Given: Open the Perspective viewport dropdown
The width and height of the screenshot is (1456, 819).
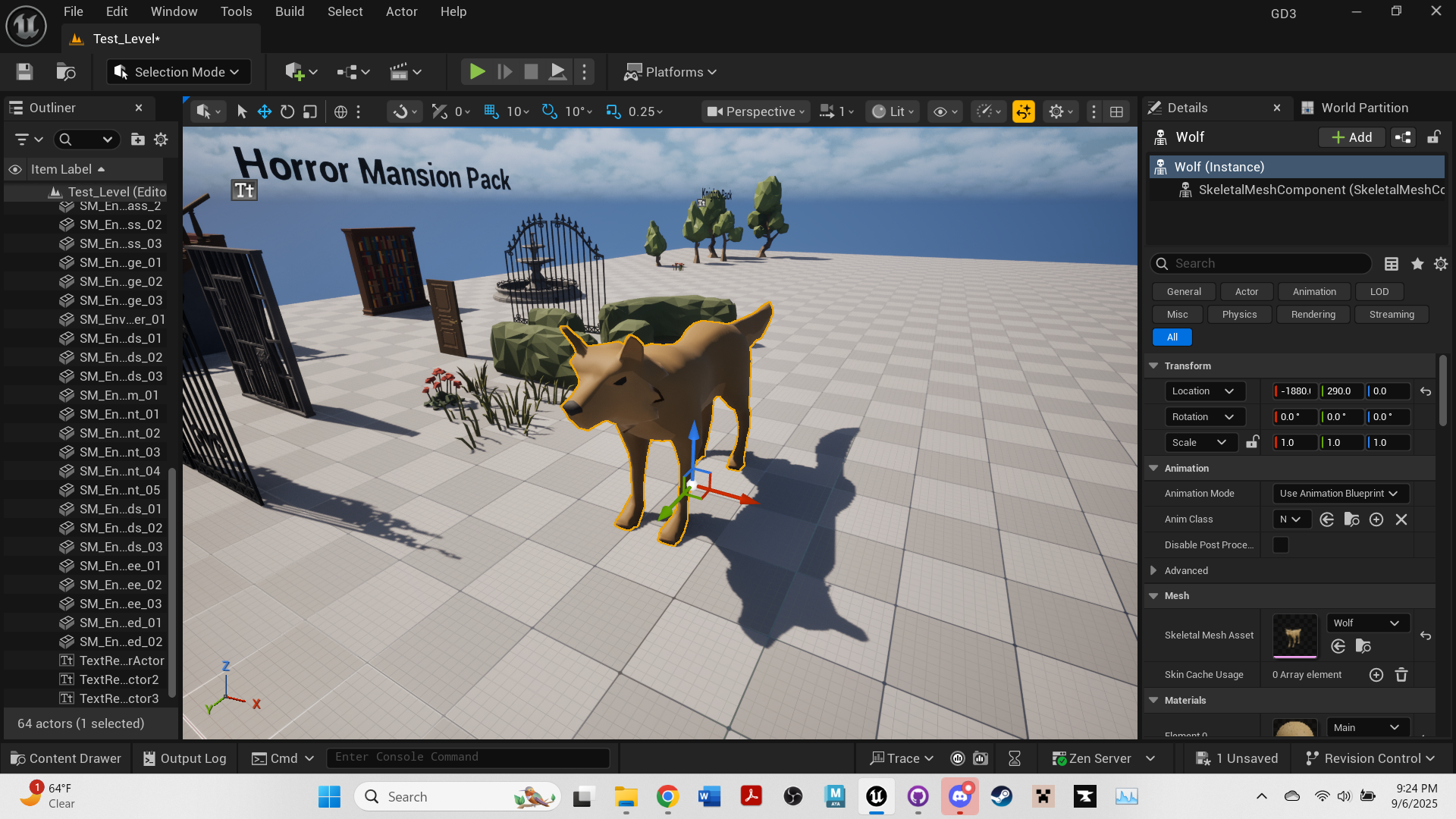Looking at the screenshot, I should click(x=755, y=112).
